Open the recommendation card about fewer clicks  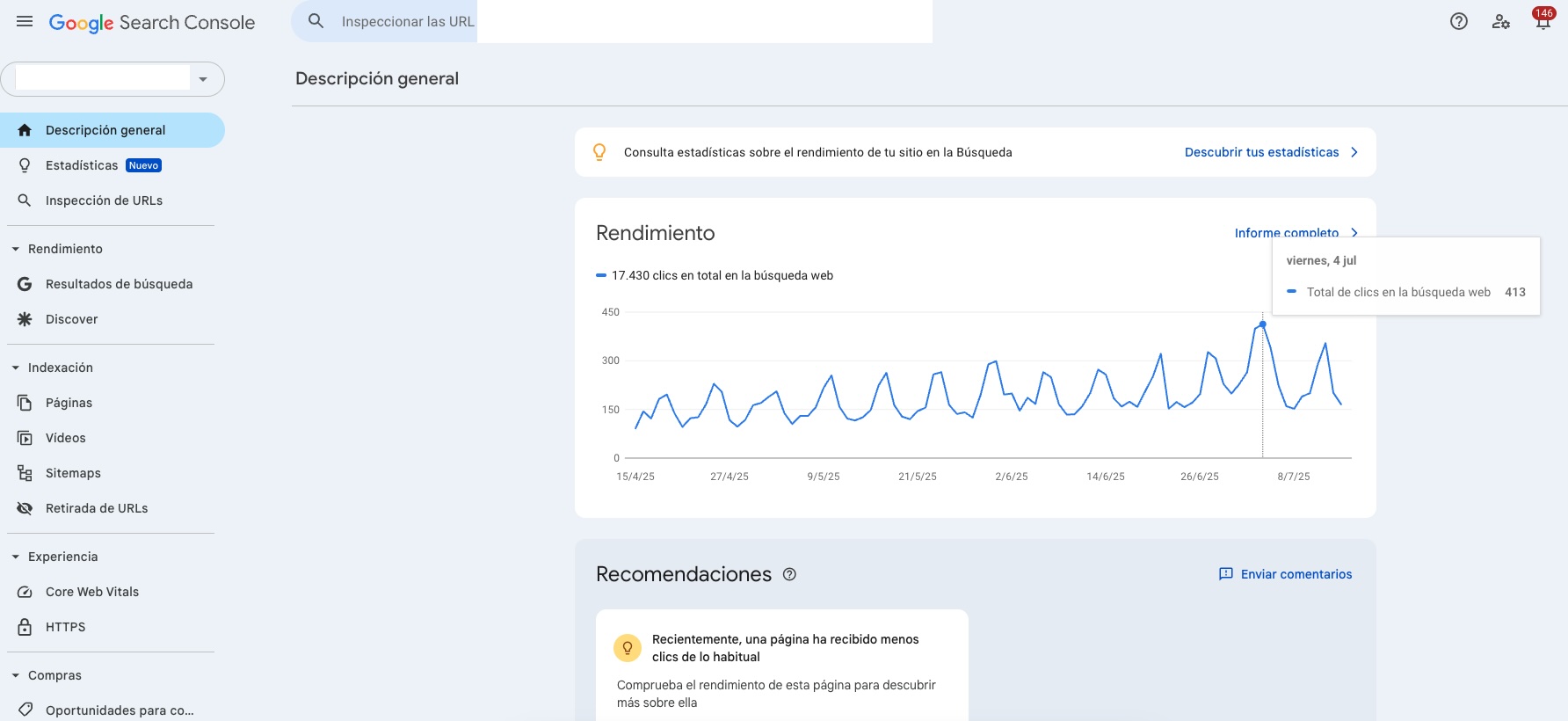782,666
